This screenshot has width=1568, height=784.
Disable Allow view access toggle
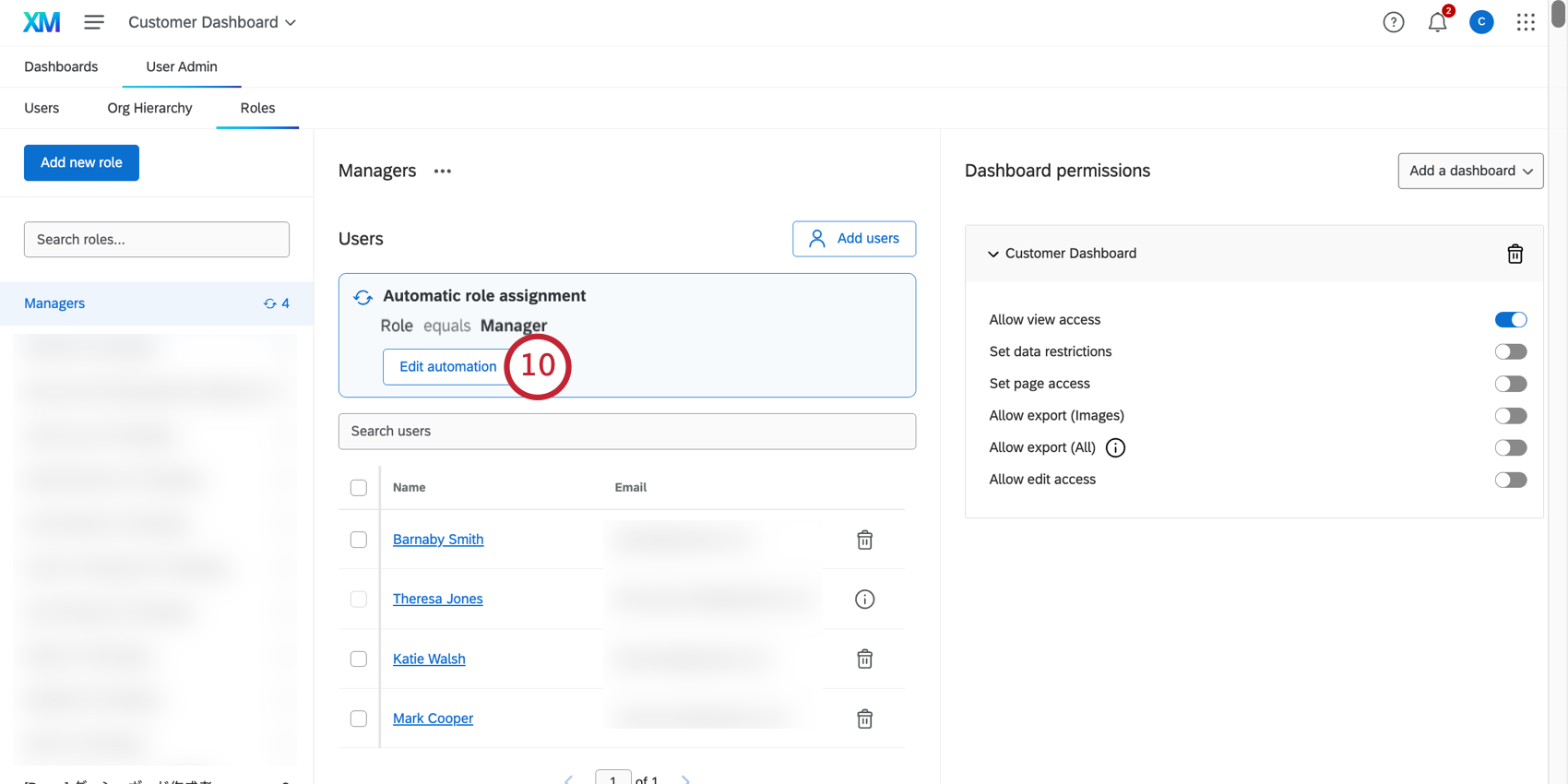[1511, 320]
